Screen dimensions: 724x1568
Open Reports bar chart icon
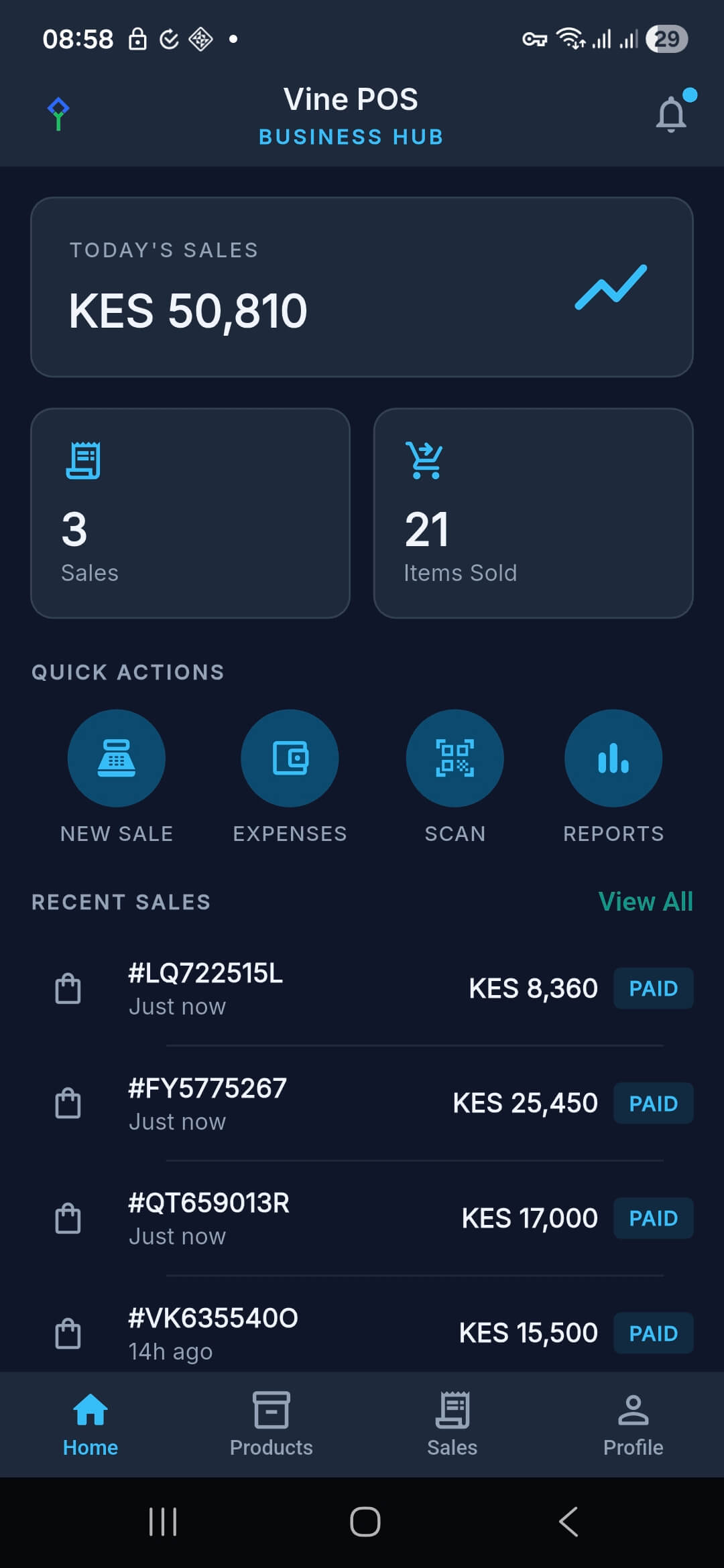click(613, 758)
